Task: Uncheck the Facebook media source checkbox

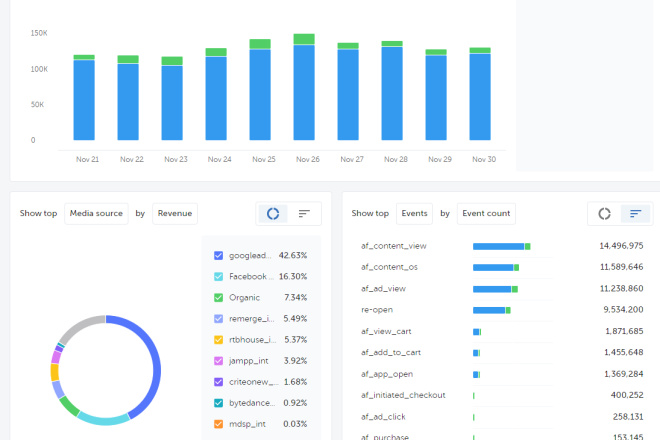Action: [x=218, y=277]
